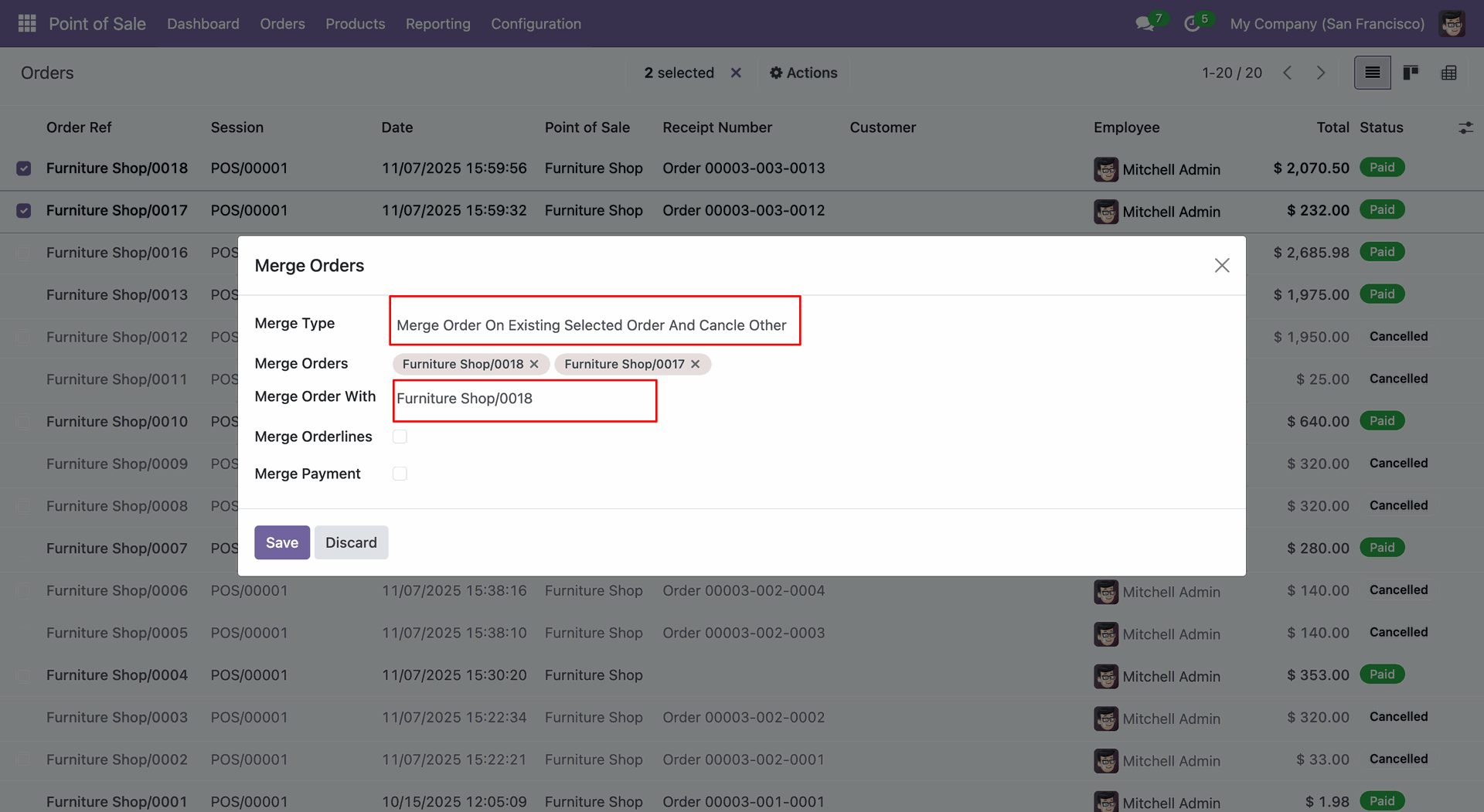The width and height of the screenshot is (1484, 812).
Task: Open the conversations chat bubble icon
Action: tap(1145, 24)
